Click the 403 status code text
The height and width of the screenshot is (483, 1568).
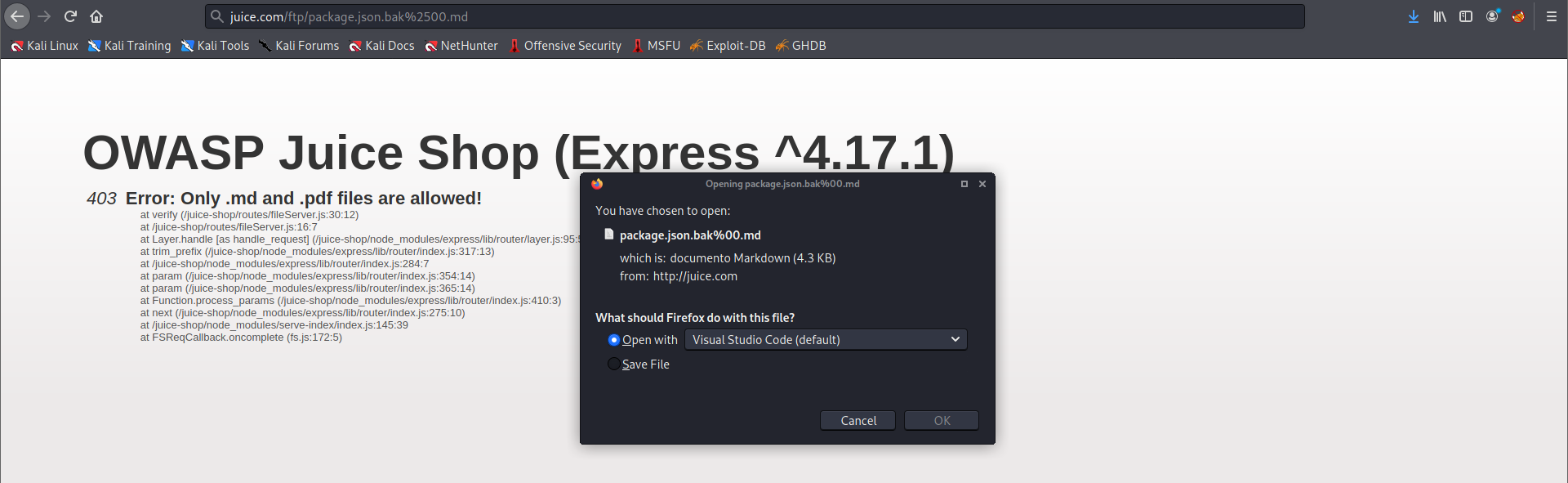(x=101, y=199)
